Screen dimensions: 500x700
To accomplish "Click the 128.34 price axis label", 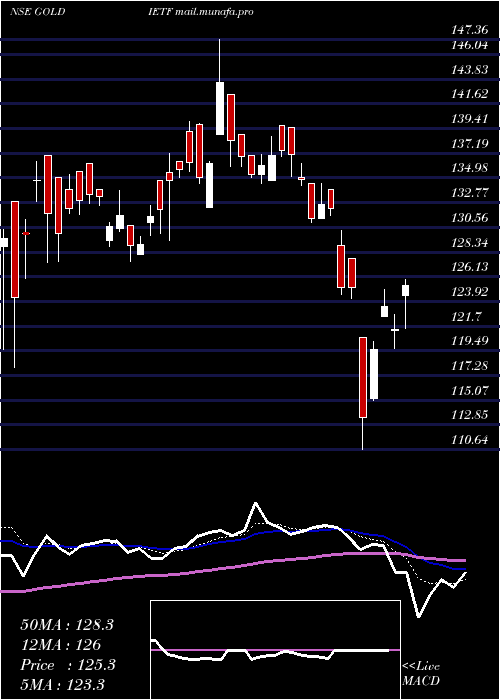I will (469, 242).
